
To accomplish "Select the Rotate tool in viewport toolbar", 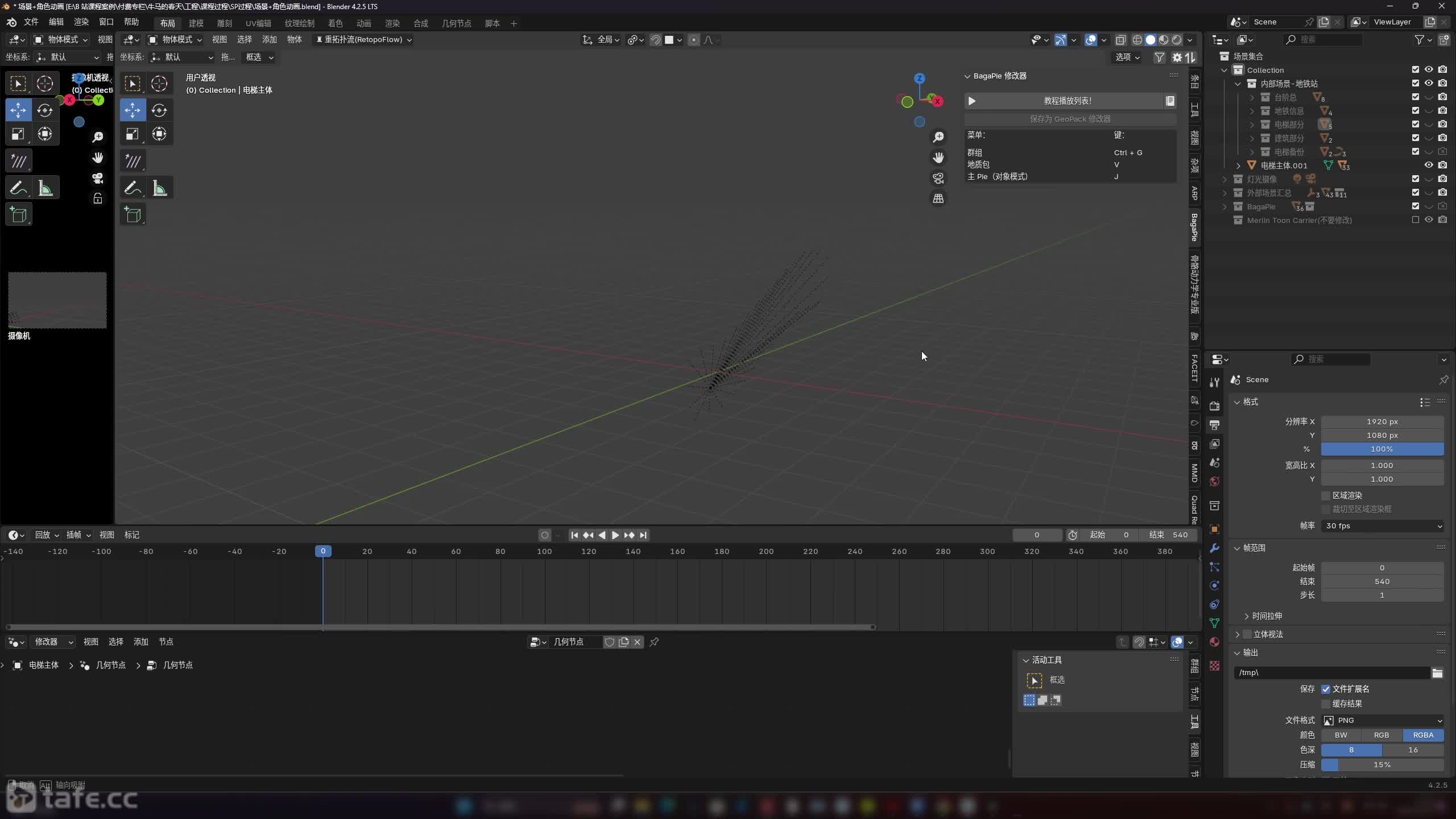I will [159, 110].
